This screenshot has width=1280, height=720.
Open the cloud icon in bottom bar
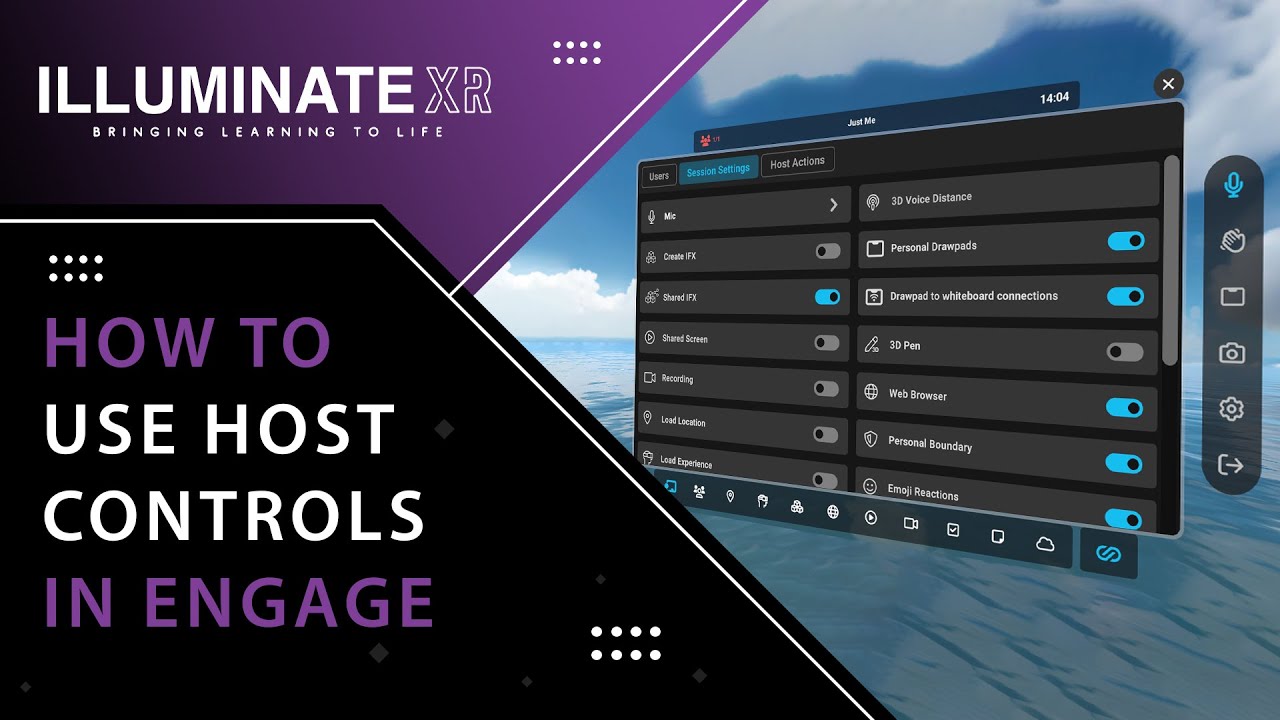[1045, 544]
